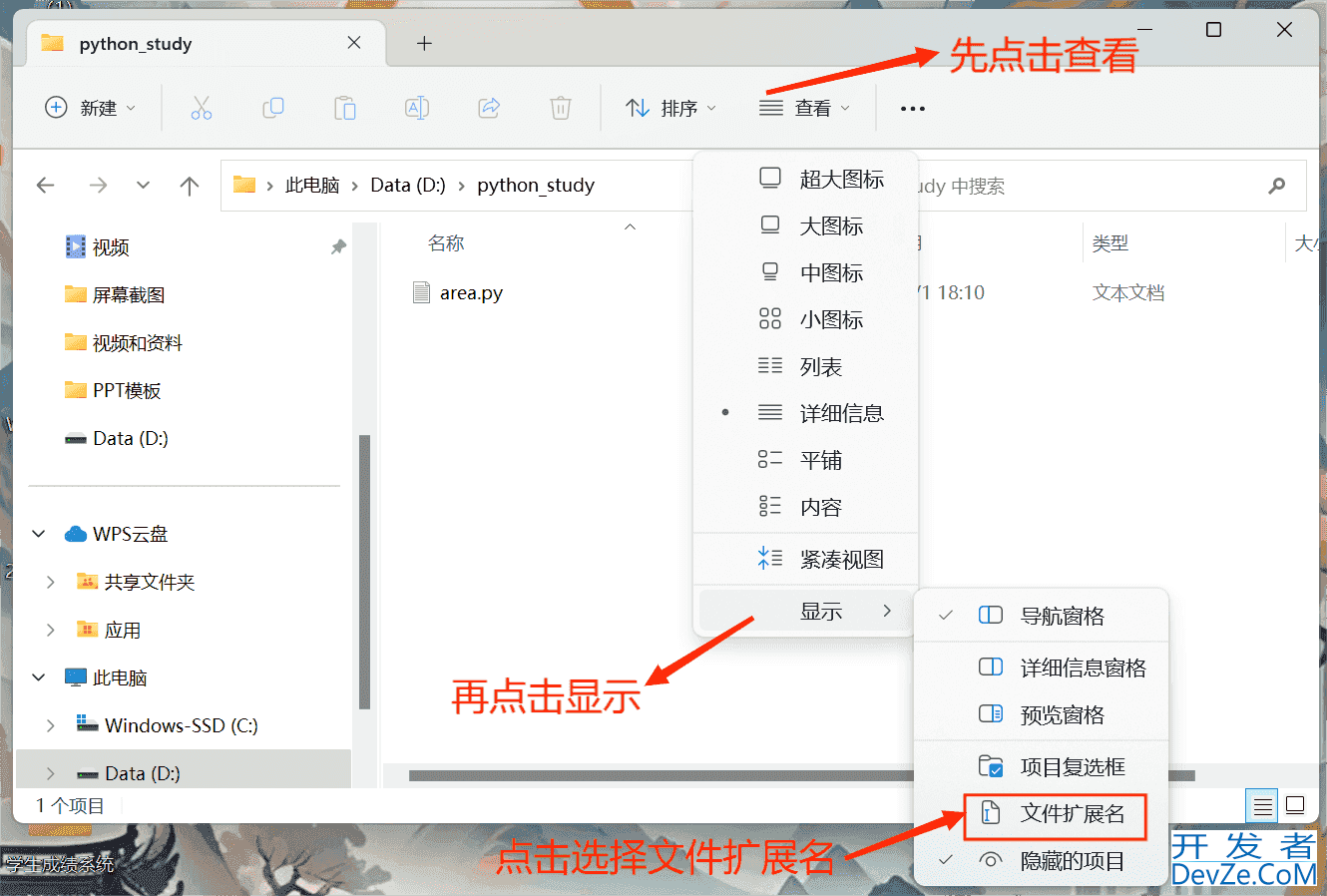The image size is (1327, 896).
Task: Select 小图标 view option
Action: 805,320
